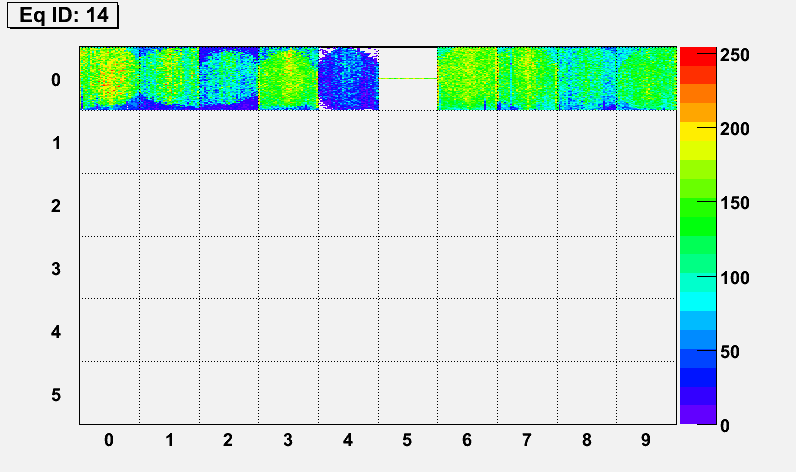Click heatmap module in column 6, row 0

point(468,79)
